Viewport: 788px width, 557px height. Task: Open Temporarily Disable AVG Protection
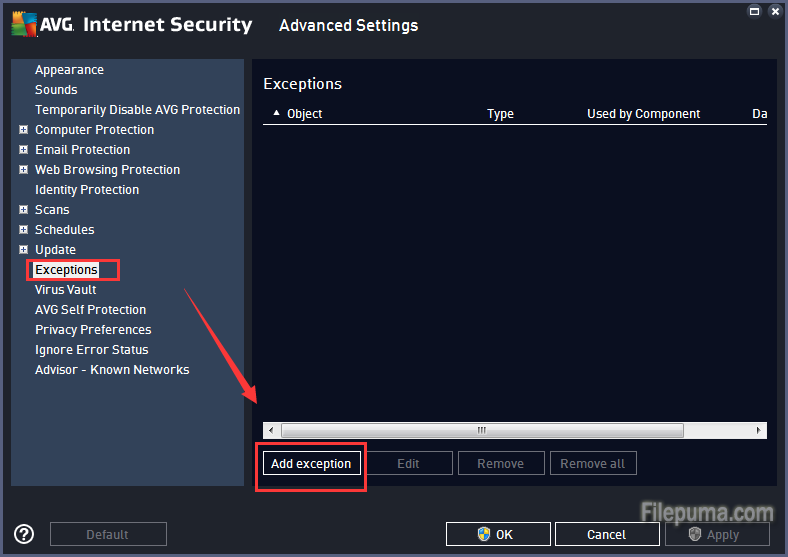pyautogui.click(x=137, y=110)
